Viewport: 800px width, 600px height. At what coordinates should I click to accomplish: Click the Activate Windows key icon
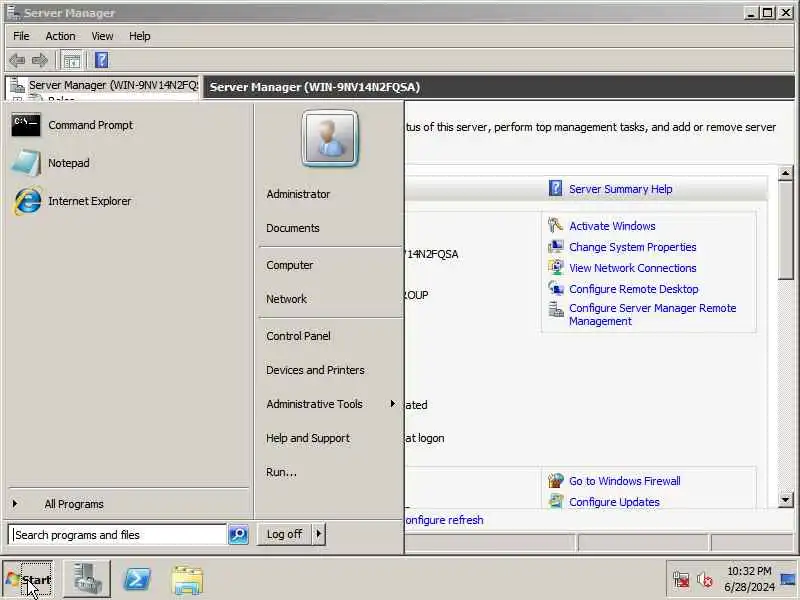coord(555,225)
